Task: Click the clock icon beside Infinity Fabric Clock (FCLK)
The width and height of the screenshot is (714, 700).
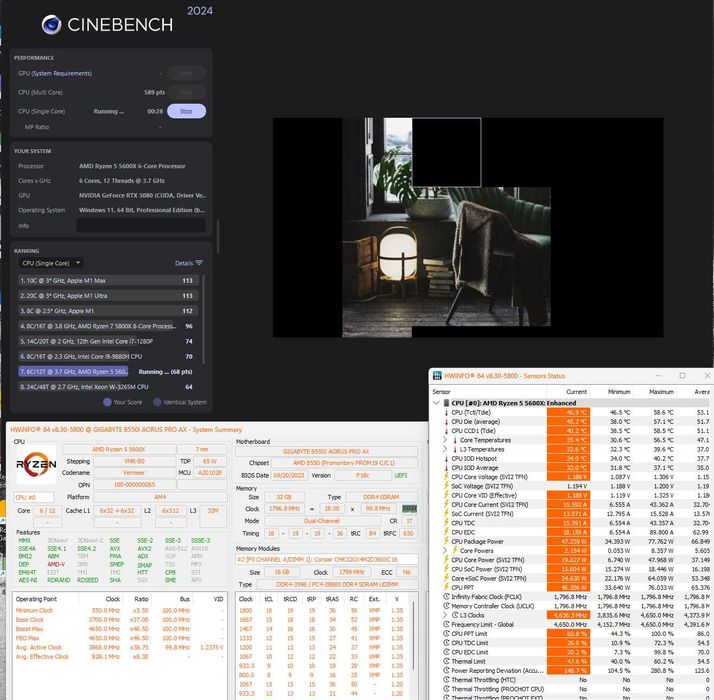Action: pos(446,597)
